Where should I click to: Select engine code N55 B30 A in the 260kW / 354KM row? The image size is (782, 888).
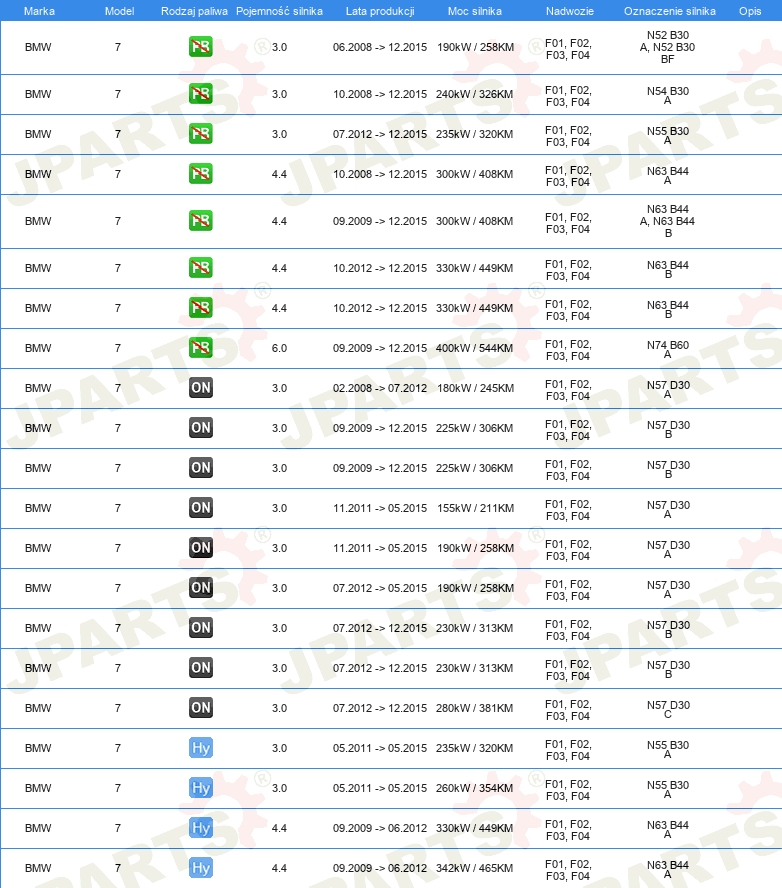tap(668, 789)
